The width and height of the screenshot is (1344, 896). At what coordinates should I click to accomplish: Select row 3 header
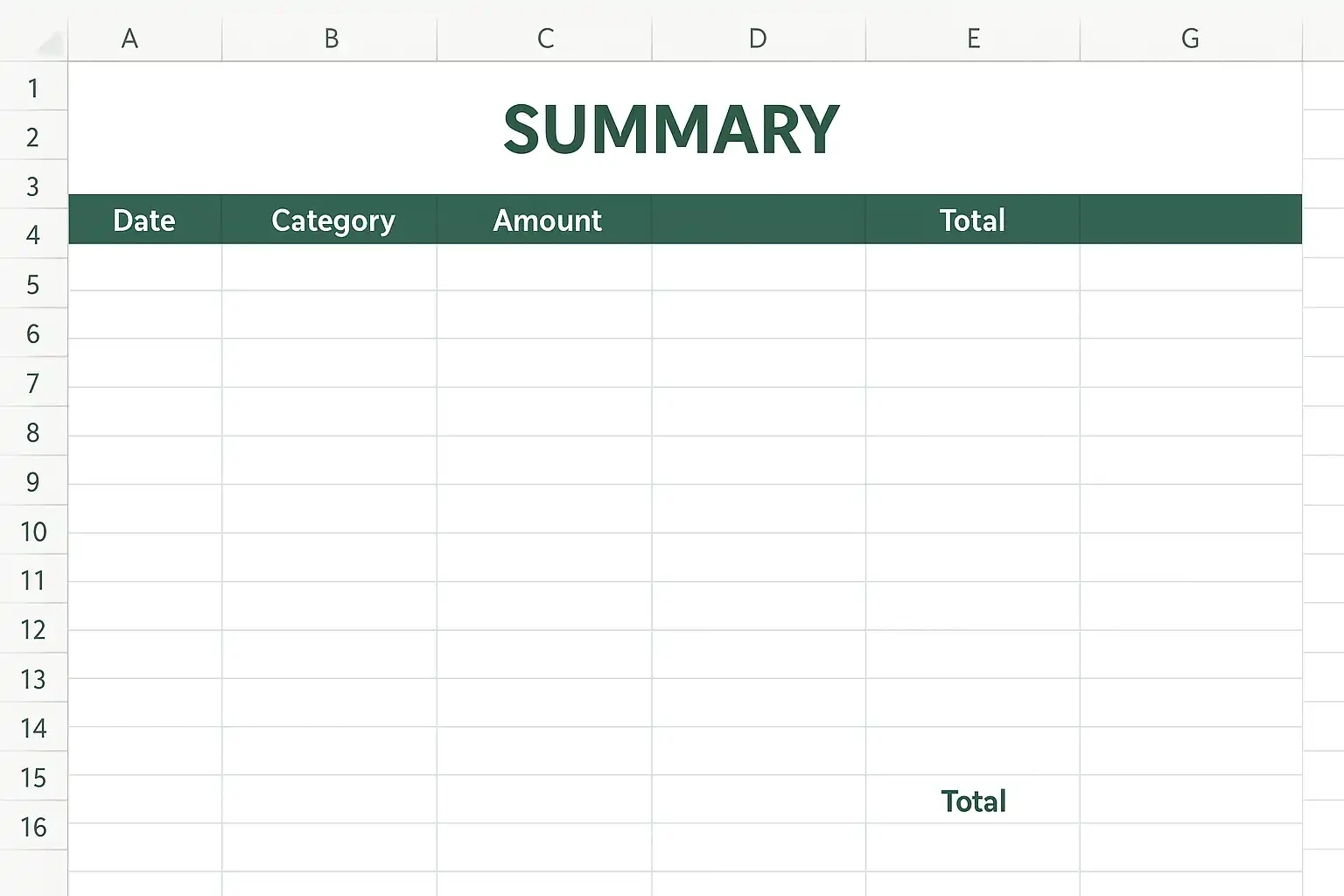[x=33, y=185]
